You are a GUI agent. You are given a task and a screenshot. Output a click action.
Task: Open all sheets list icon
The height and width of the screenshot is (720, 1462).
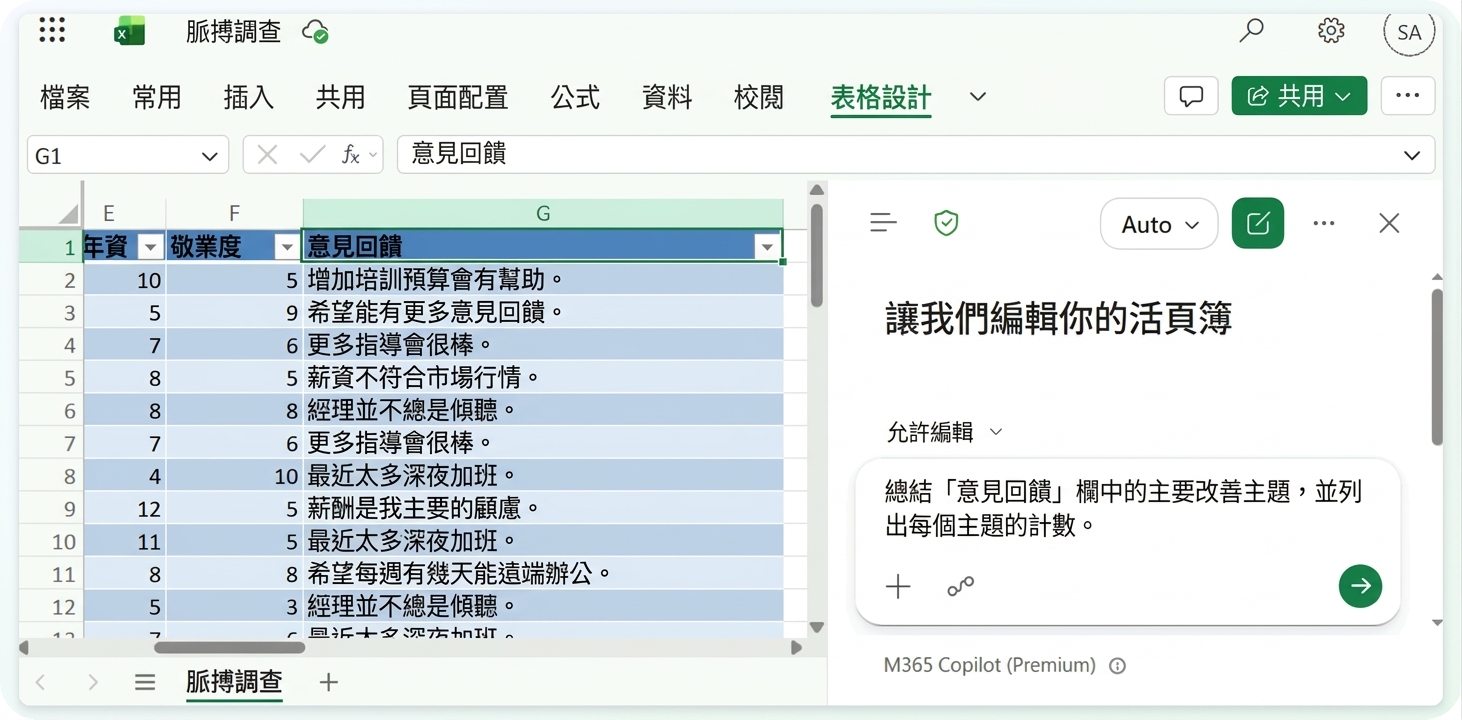point(145,682)
